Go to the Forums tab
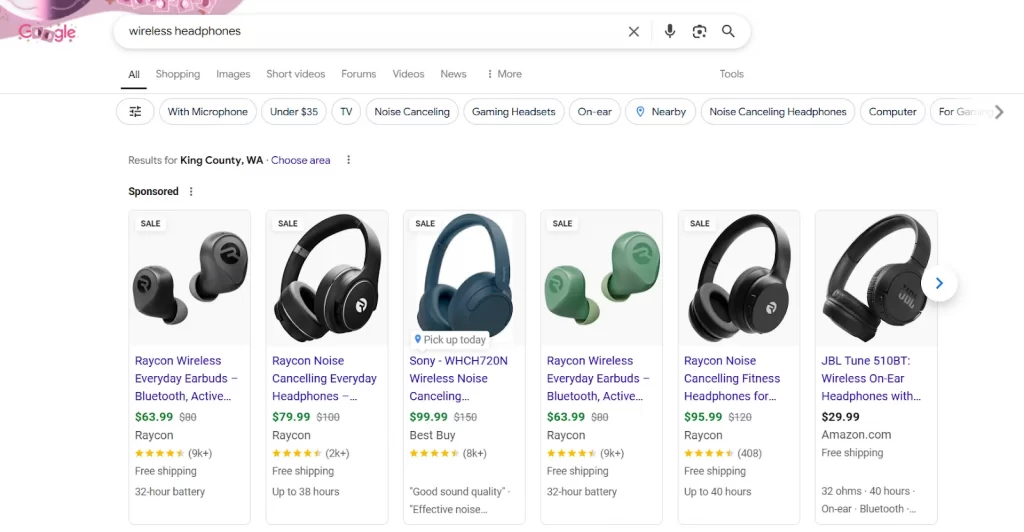The image size is (1024, 532). (359, 74)
